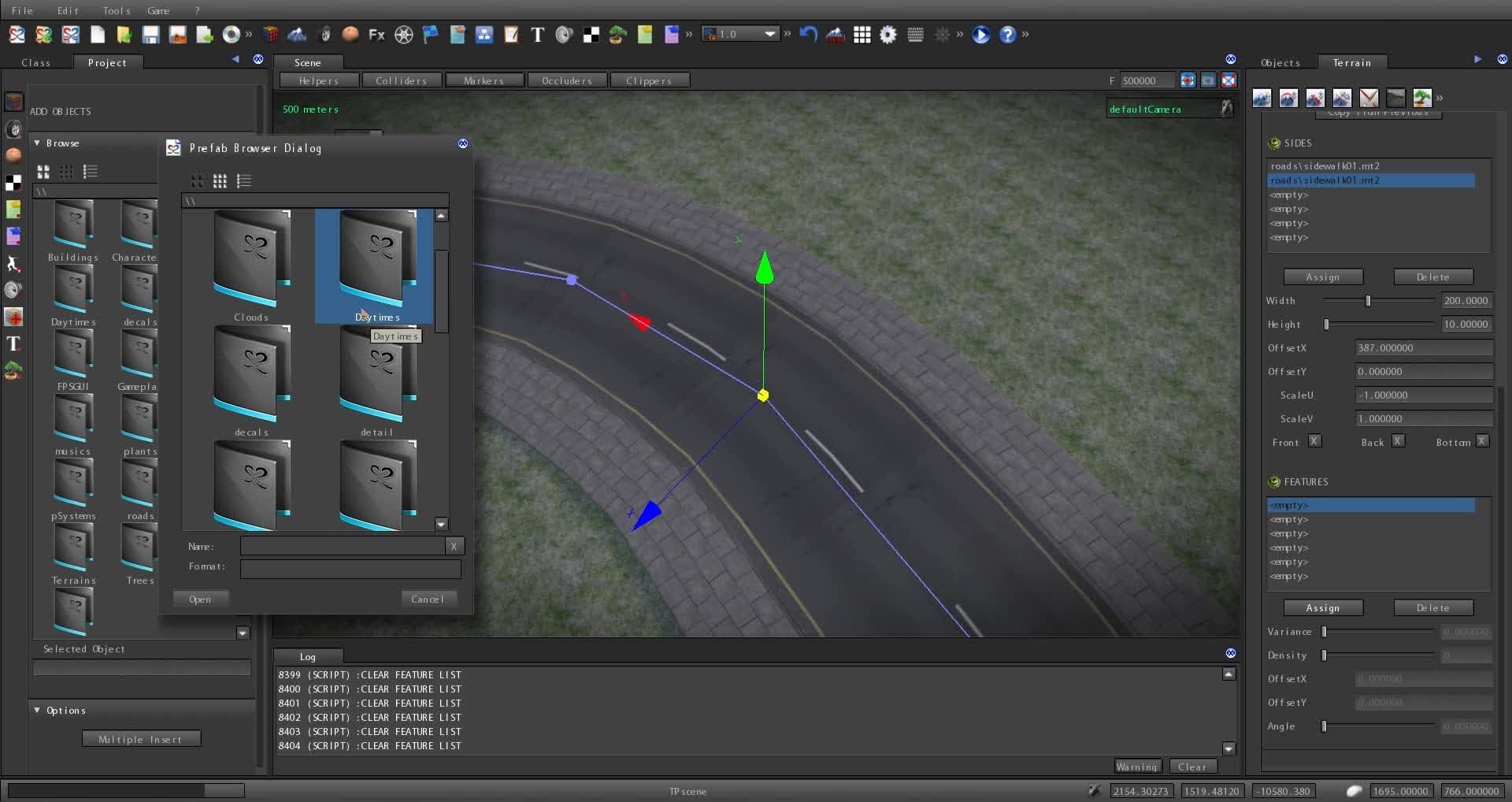Click the first terrain mountain tool icon

click(x=1262, y=98)
